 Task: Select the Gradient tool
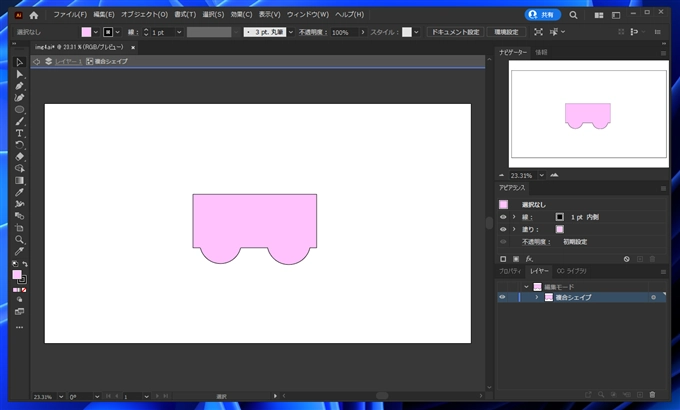tap(19, 180)
